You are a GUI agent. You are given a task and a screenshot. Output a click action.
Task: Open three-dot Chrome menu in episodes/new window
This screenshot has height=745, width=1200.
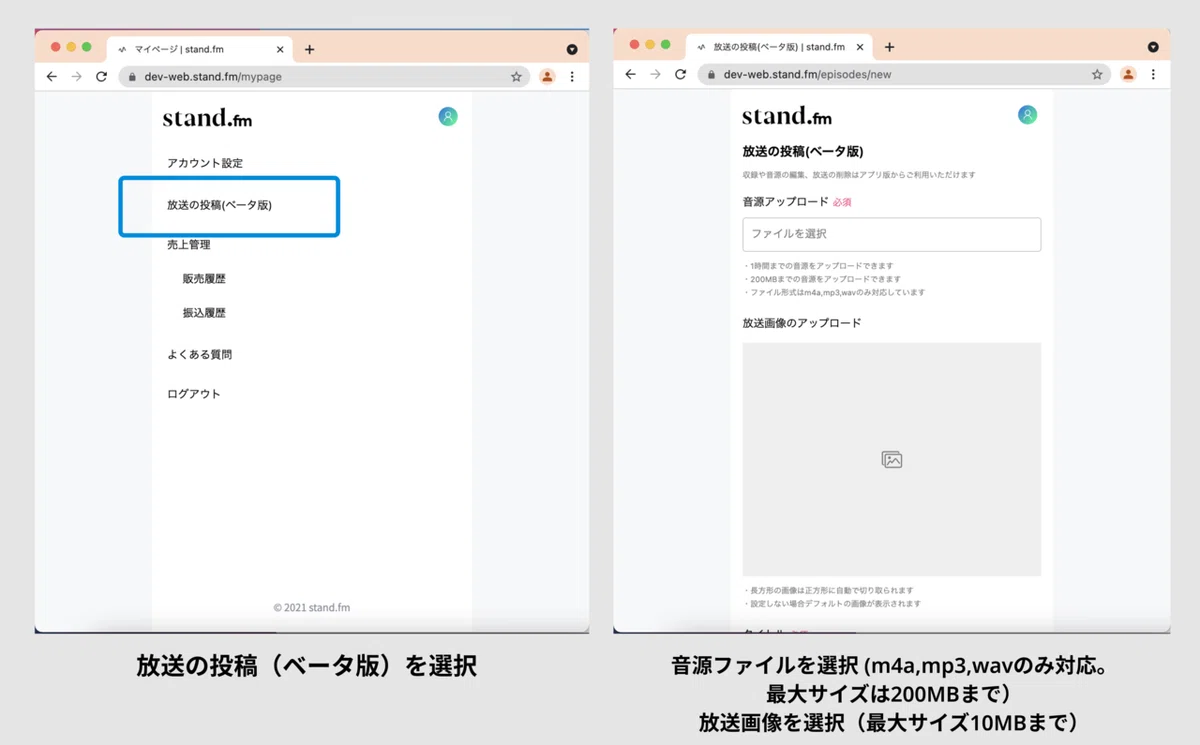(x=1153, y=74)
